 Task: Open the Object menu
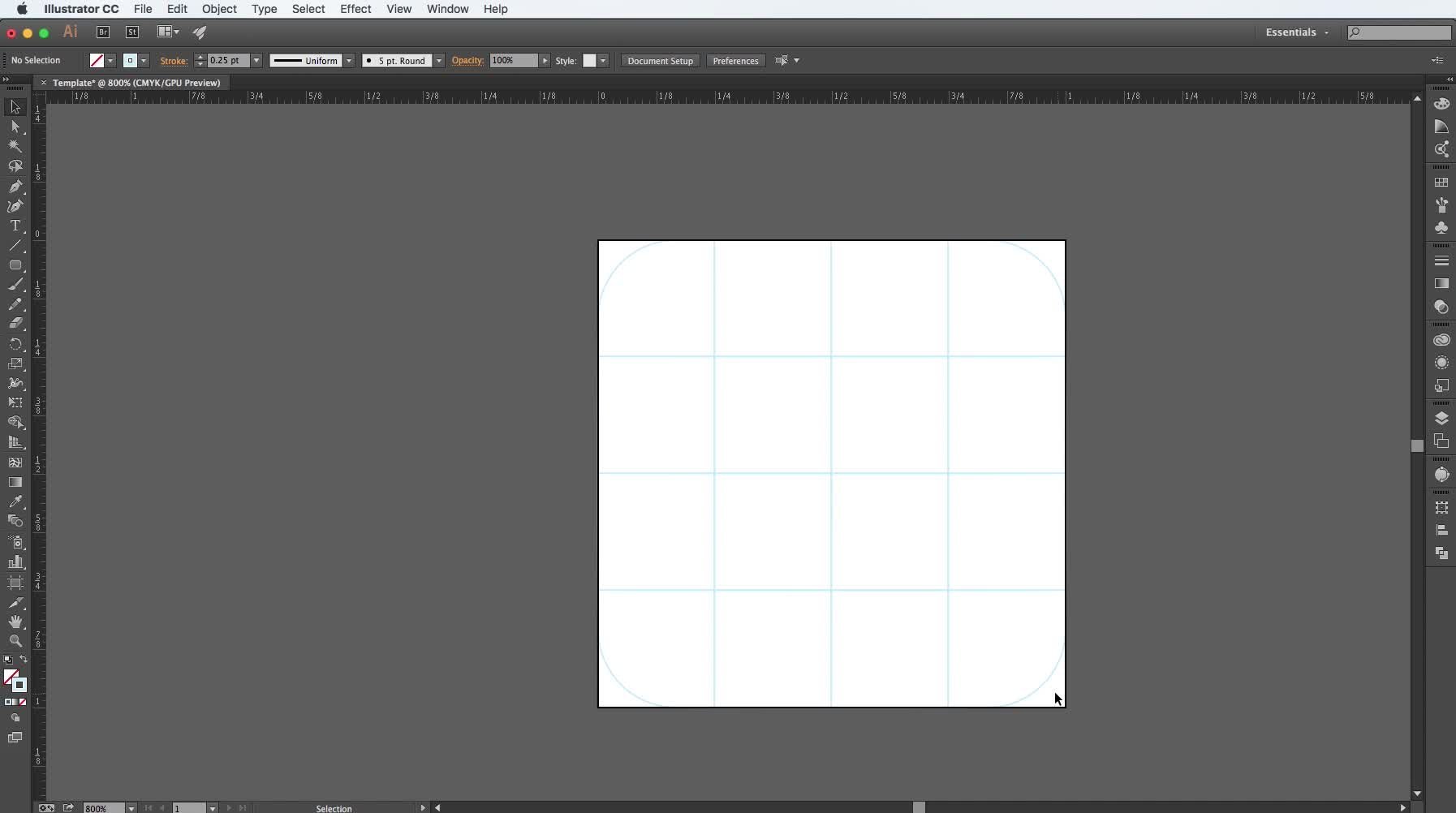219,9
